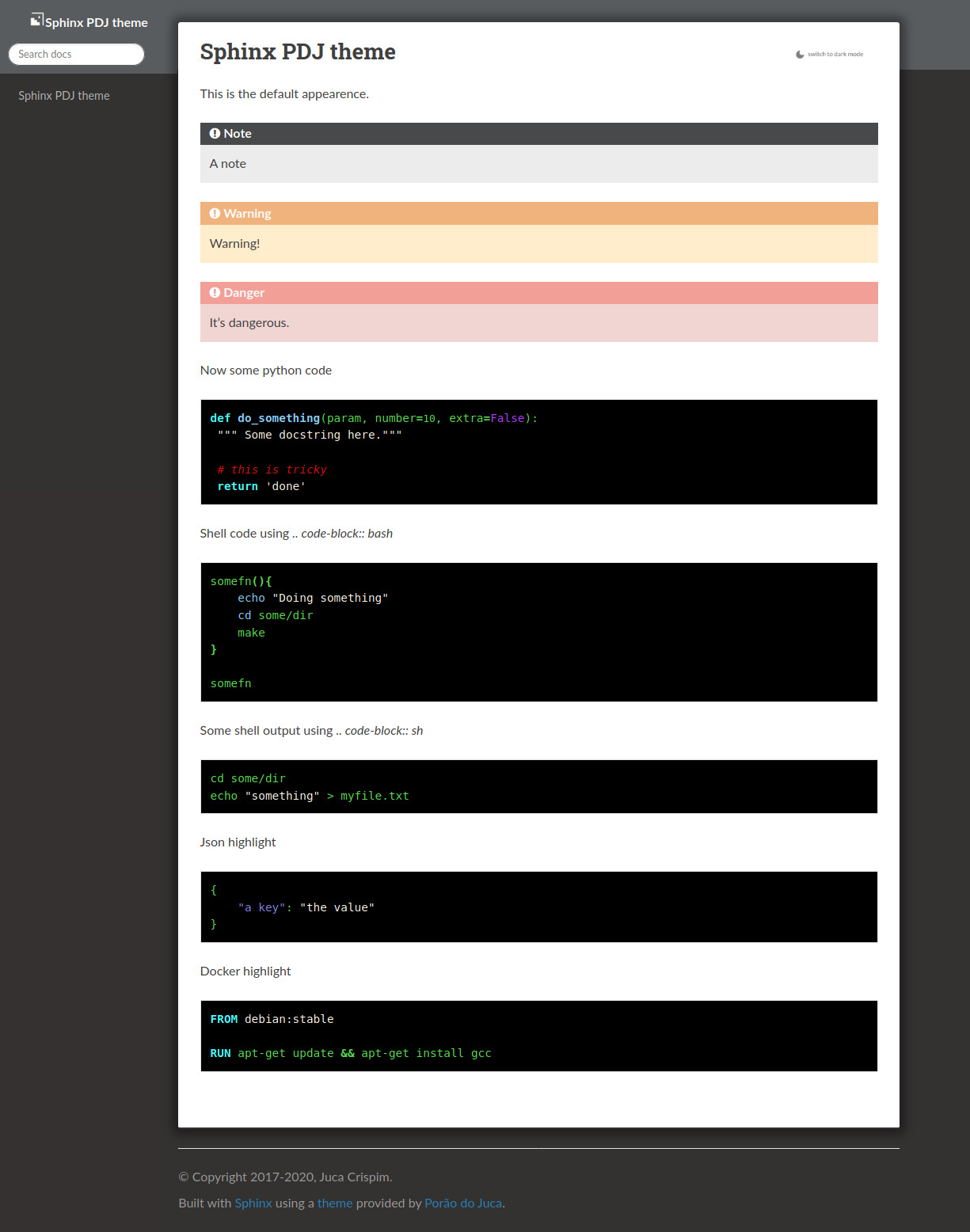Click the JSON highlight code block
This screenshot has width=970, height=1232.
538,907
